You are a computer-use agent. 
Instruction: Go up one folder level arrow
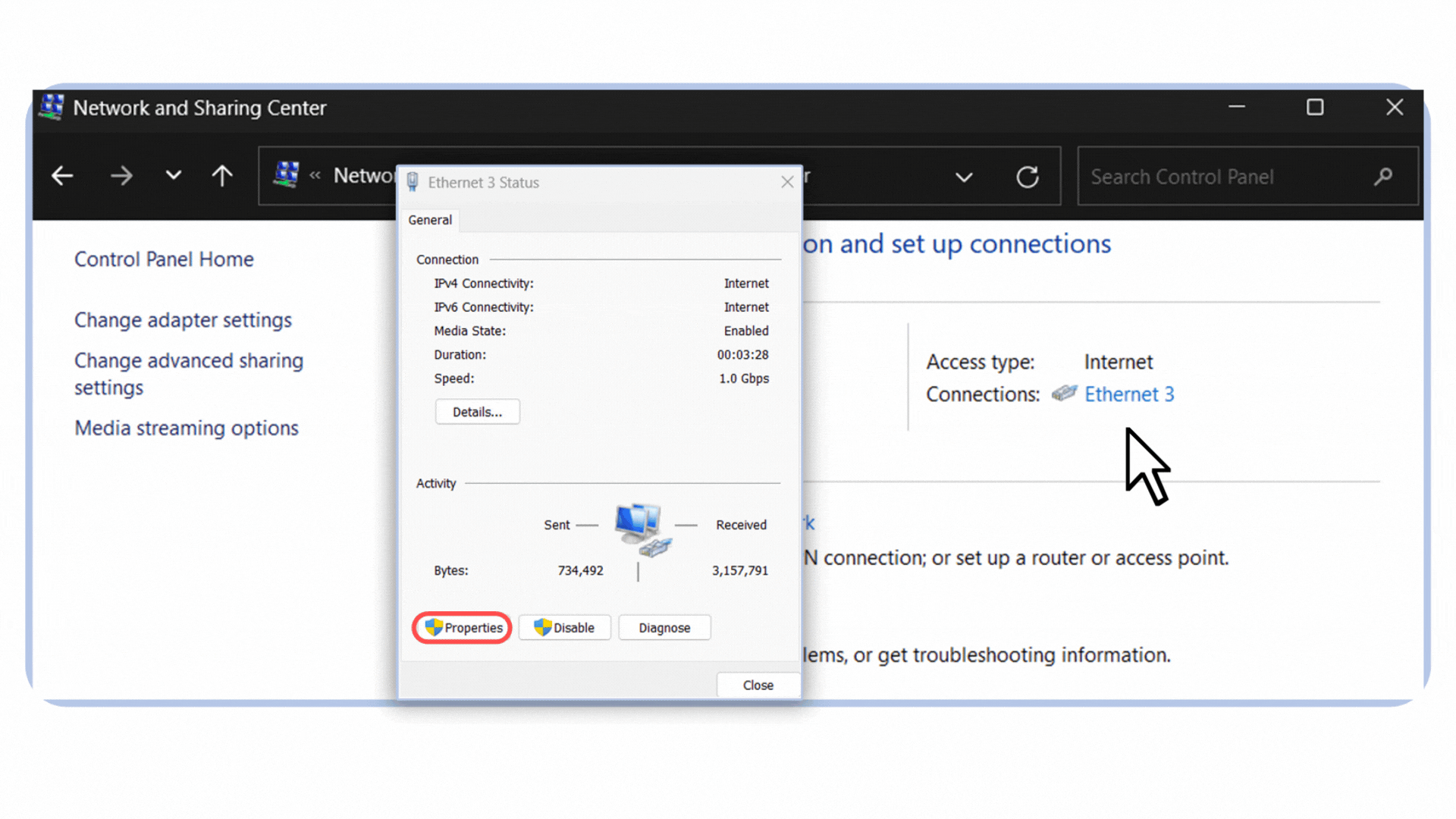click(222, 176)
